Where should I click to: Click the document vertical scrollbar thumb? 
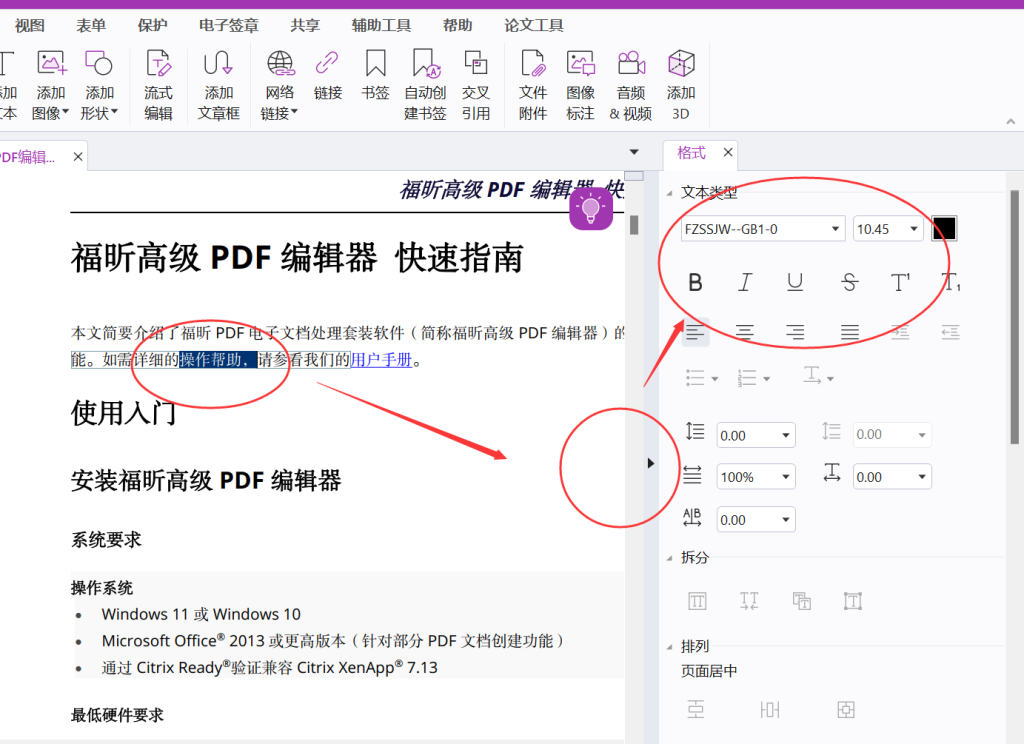pyautogui.click(x=633, y=225)
